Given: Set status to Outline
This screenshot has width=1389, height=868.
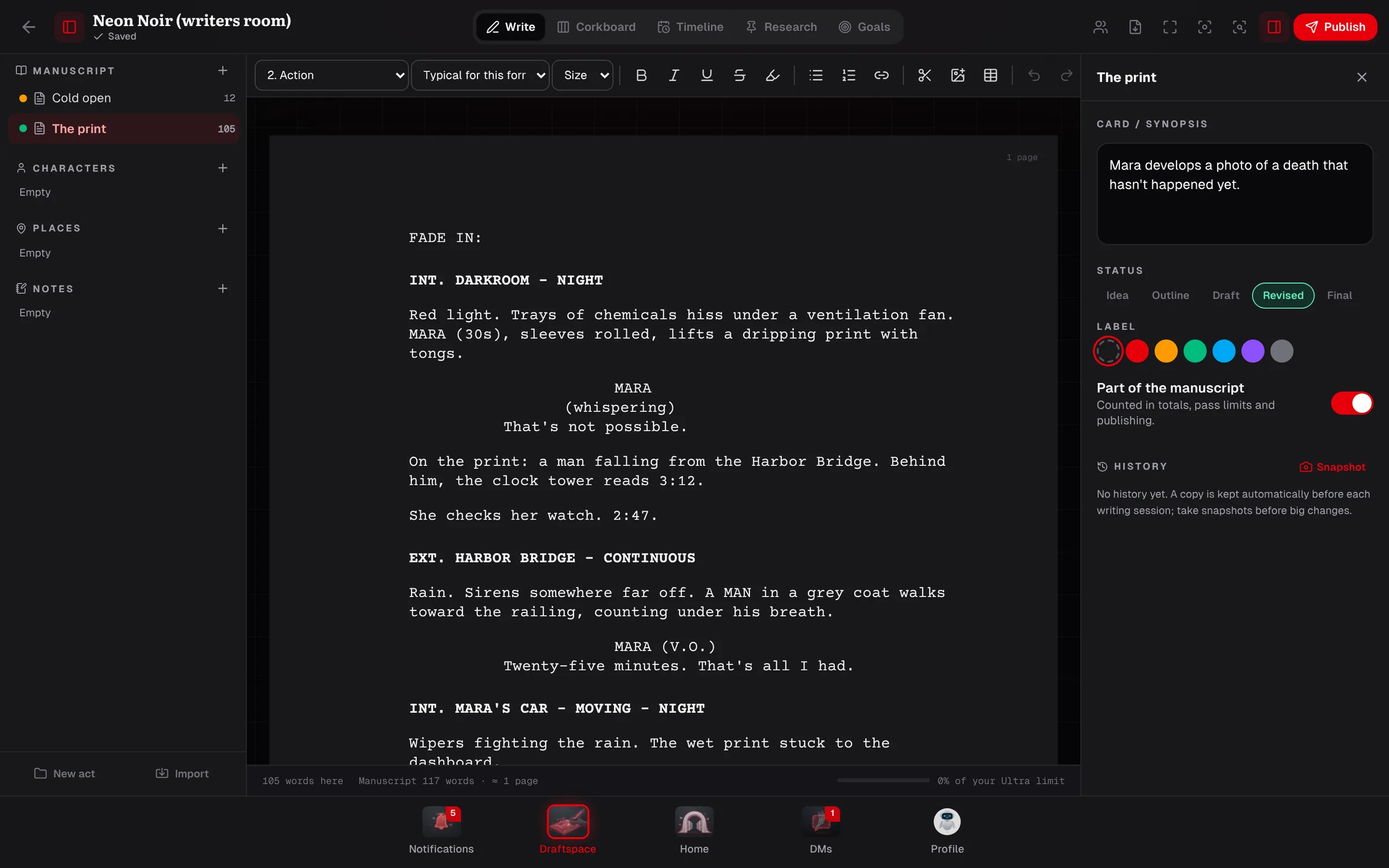Looking at the screenshot, I should pyautogui.click(x=1170, y=296).
